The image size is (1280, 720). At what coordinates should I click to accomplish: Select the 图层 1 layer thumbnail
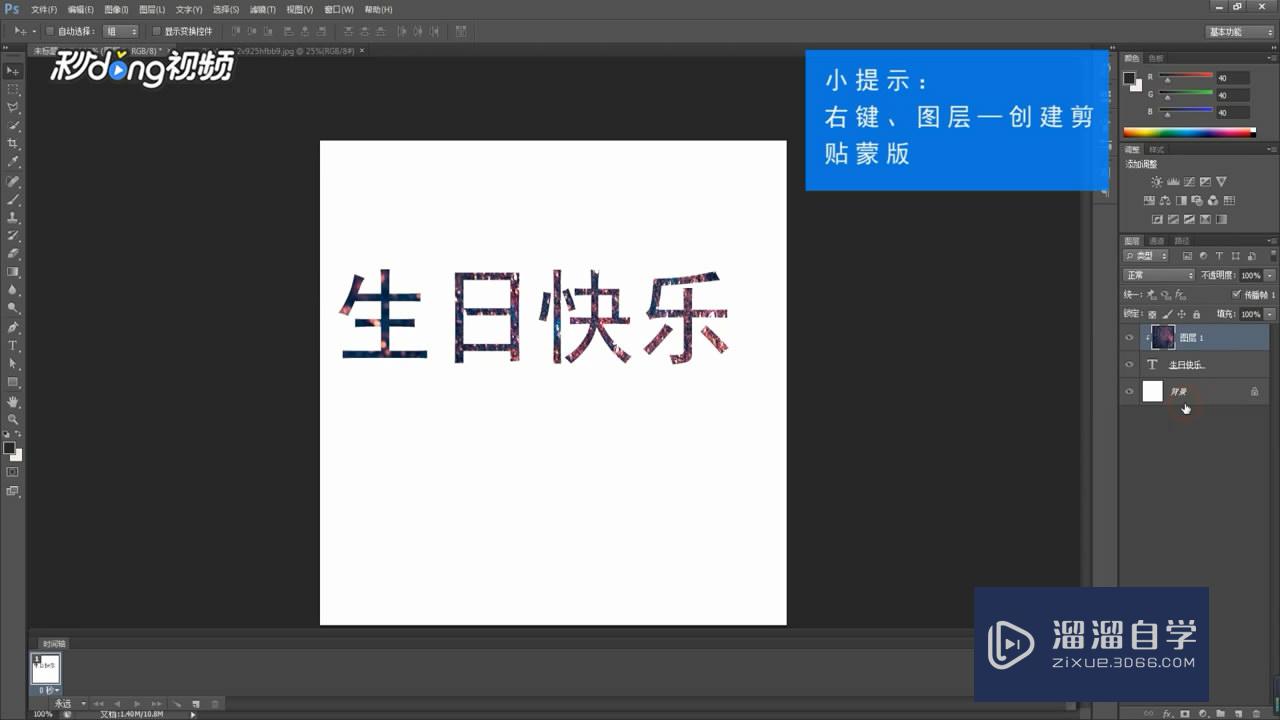1163,338
